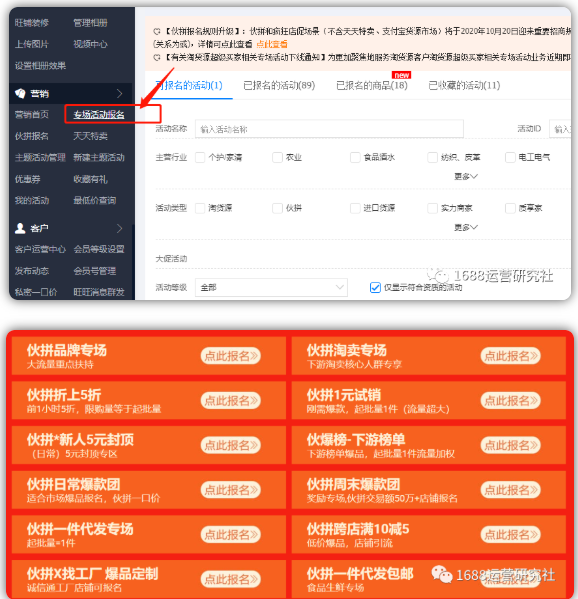Click 点此报名 for 伙爆榜-下游榜单

point(510,445)
